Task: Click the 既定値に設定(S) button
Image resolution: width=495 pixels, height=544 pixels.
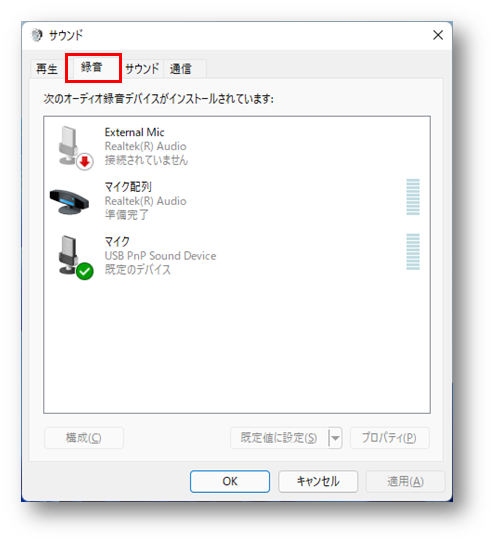Action: click(x=279, y=438)
